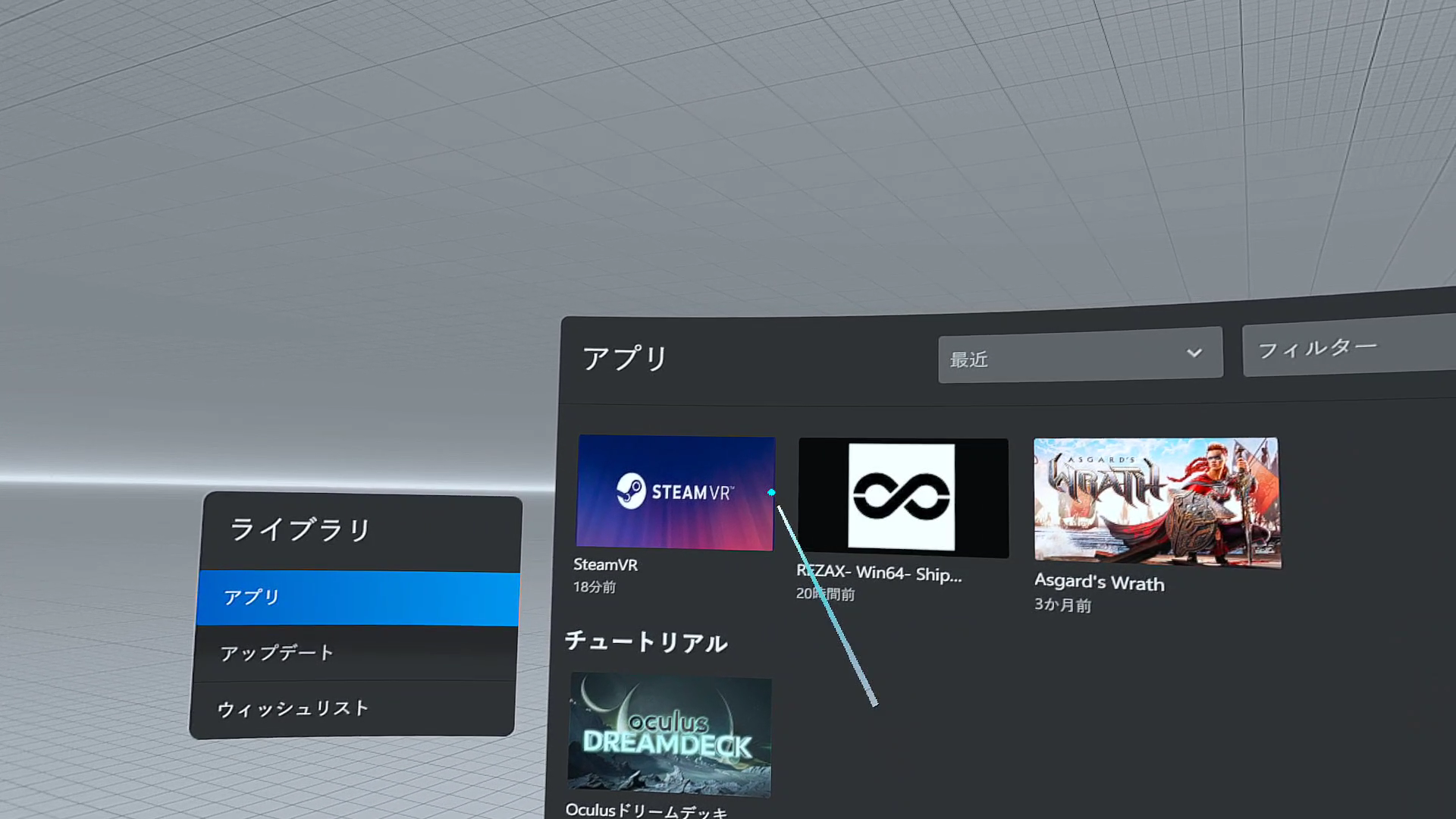Click the アプリ heading in the main panel
1456x819 pixels.
click(624, 358)
